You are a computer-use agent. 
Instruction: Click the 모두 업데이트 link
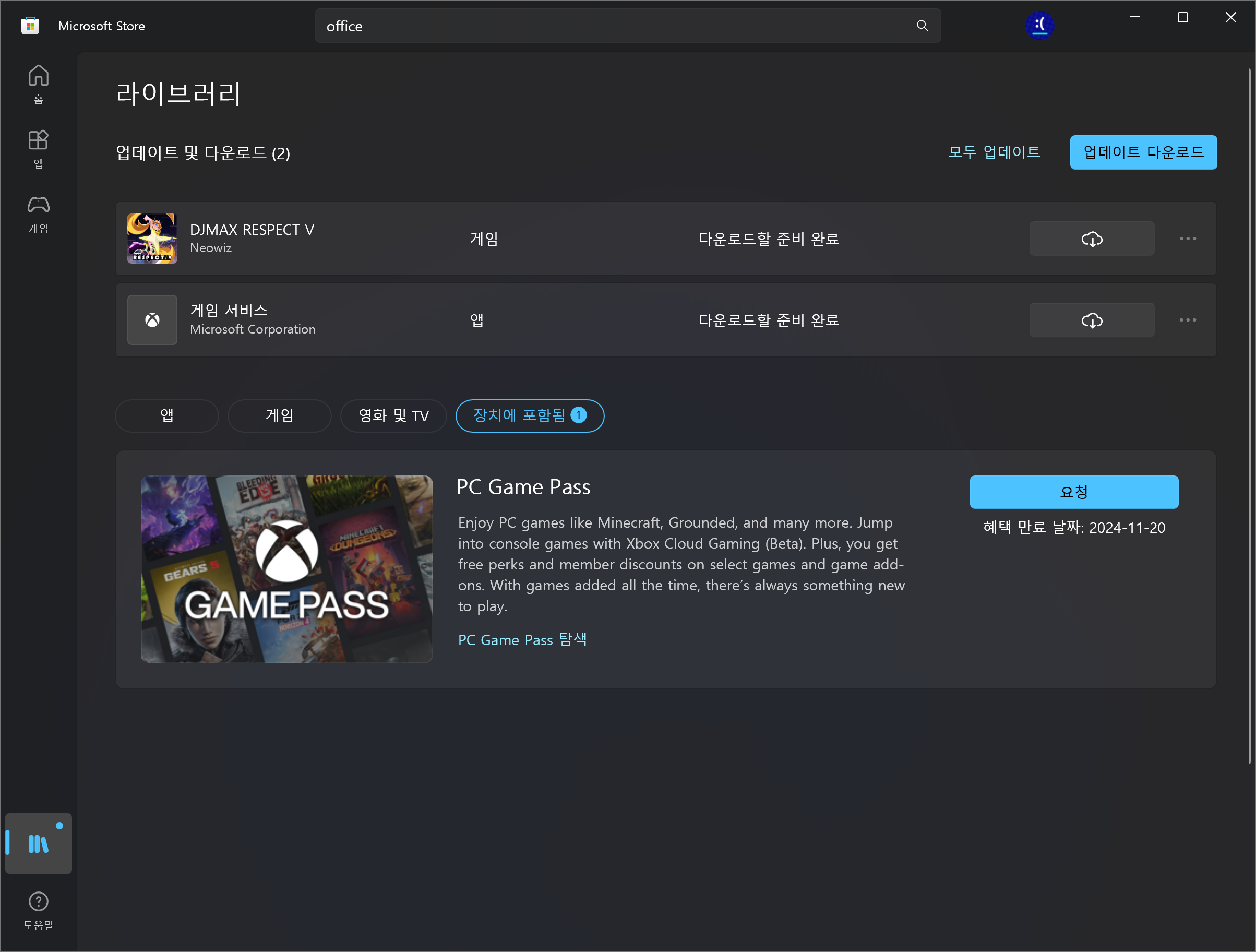(994, 152)
